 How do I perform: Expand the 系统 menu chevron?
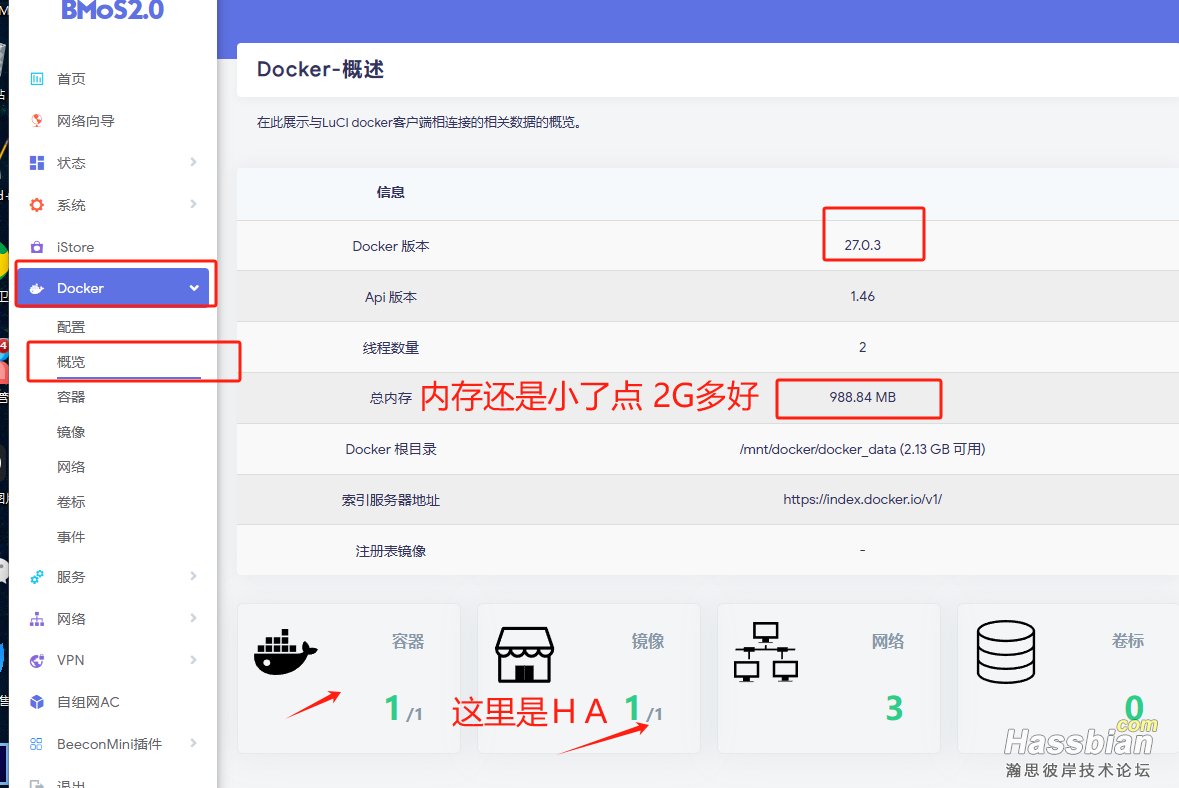click(x=193, y=204)
